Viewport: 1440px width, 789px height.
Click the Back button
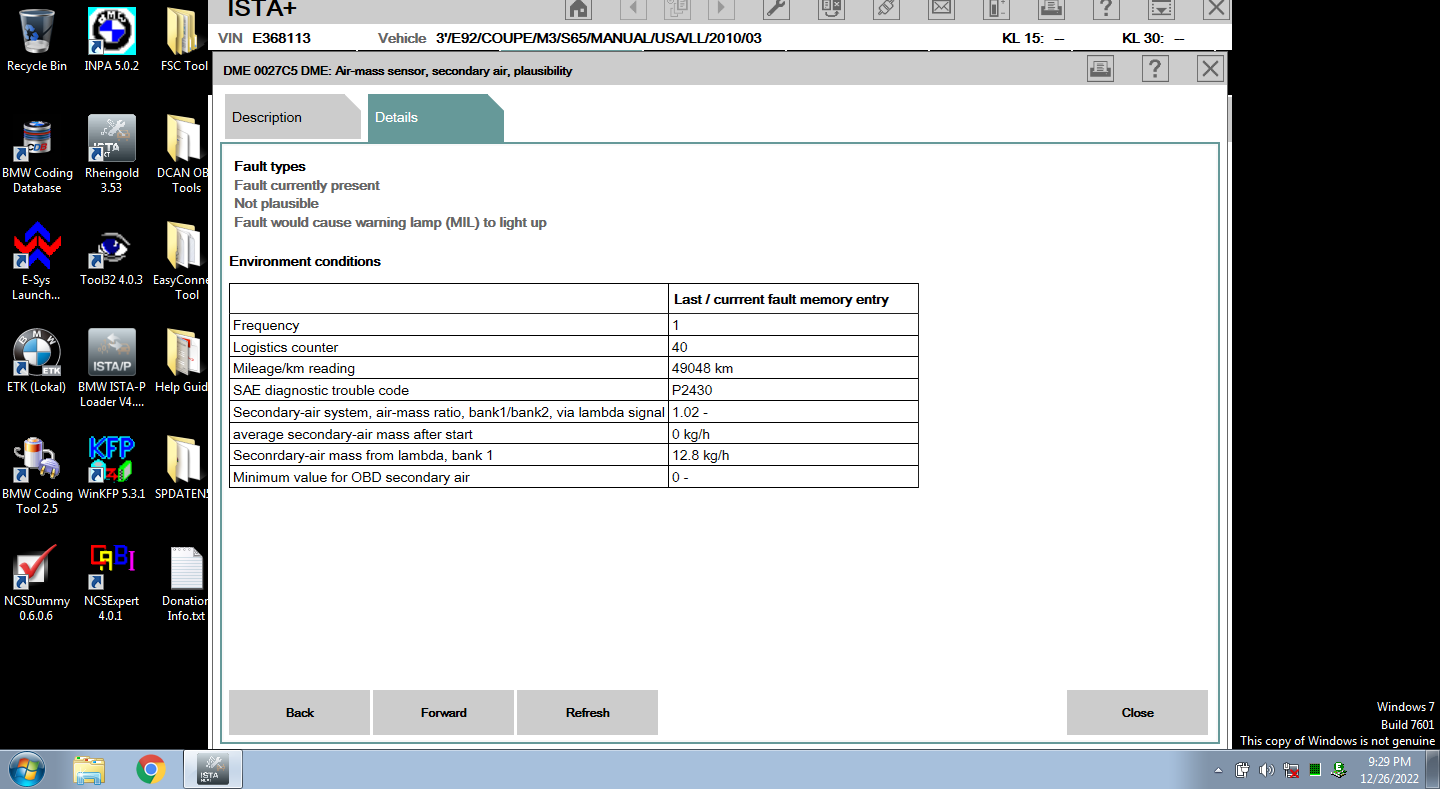(299, 713)
